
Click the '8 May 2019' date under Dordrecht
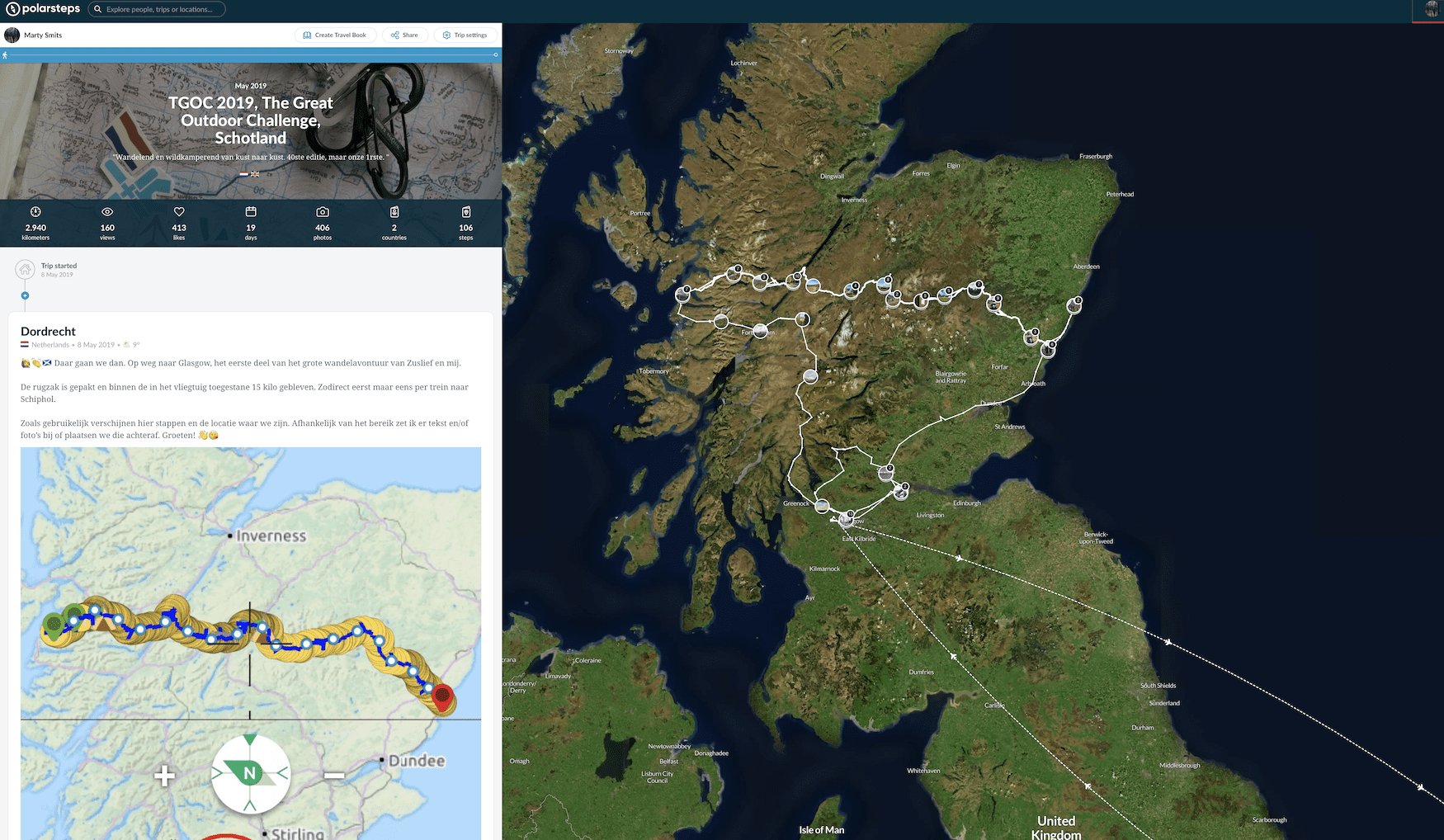point(96,345)
